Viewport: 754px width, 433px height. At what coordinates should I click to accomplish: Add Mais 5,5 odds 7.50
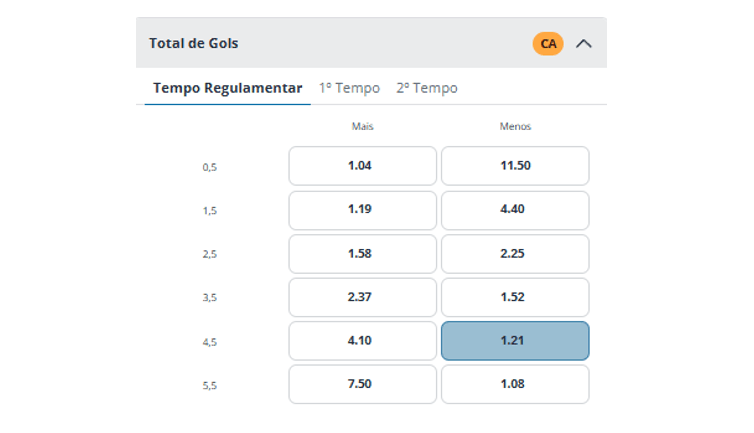coord(362,384)
